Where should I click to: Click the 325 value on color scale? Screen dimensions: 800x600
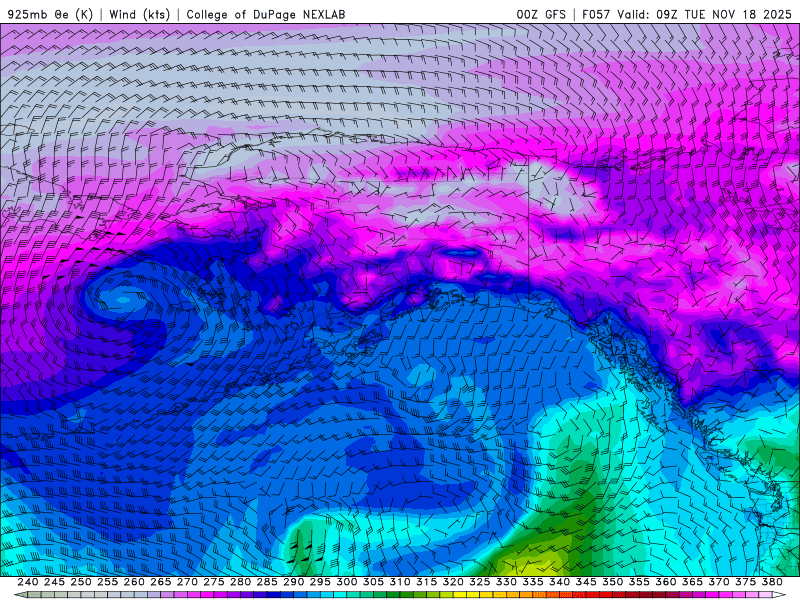click(x=480, y=582)
